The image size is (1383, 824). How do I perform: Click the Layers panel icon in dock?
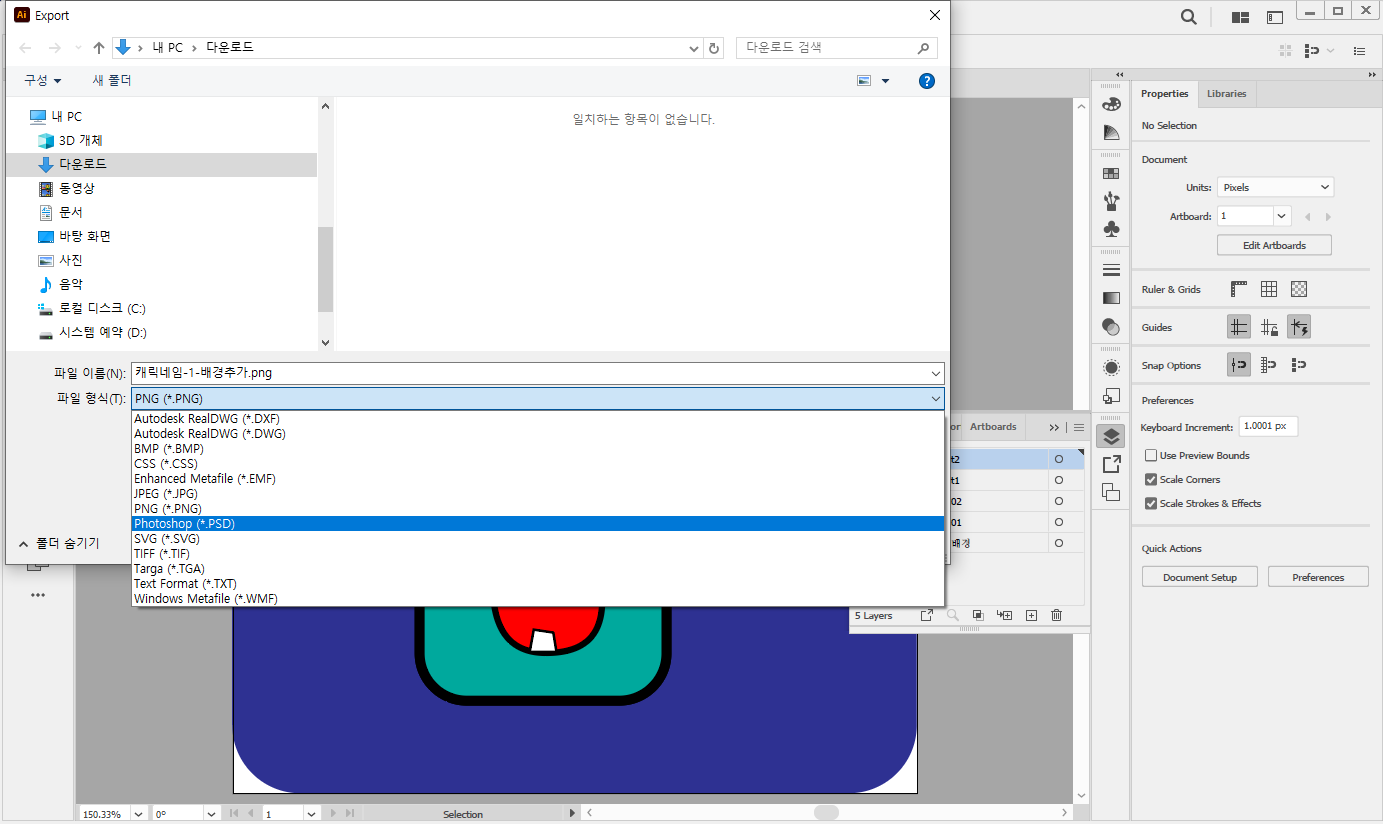[x=1111, y=436]
